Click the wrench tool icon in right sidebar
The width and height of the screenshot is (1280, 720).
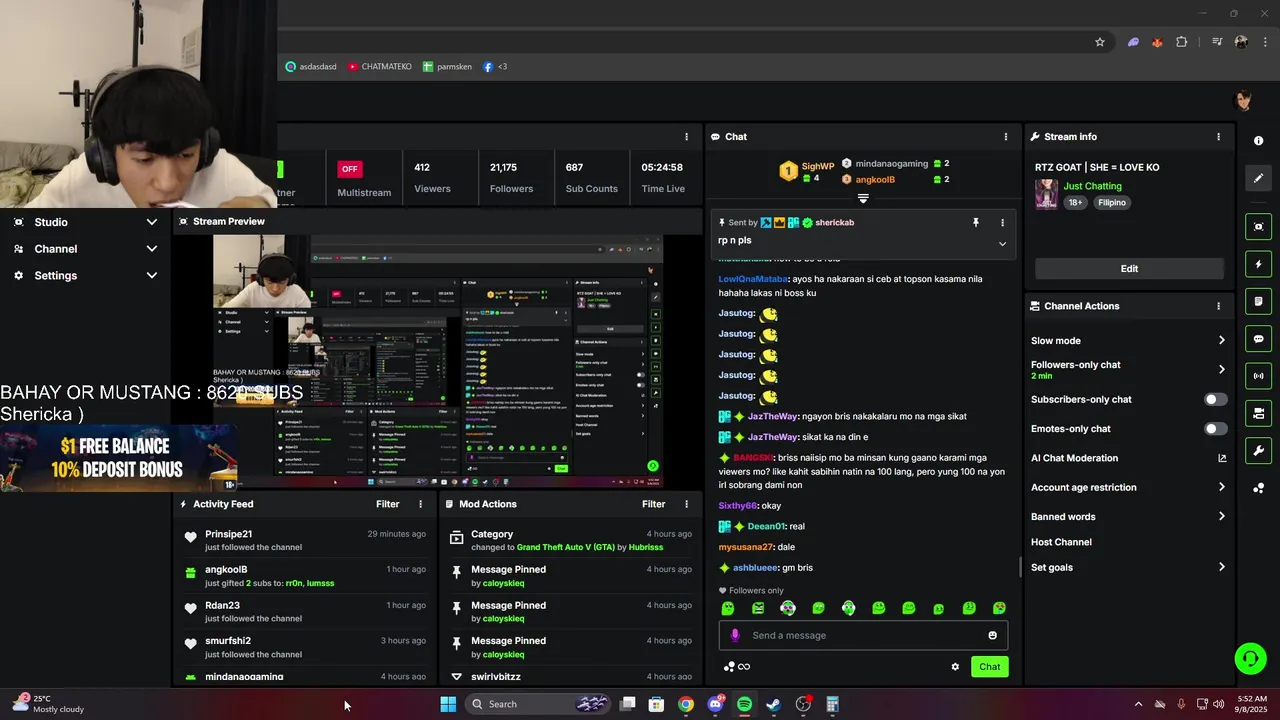coord(1258,450)
